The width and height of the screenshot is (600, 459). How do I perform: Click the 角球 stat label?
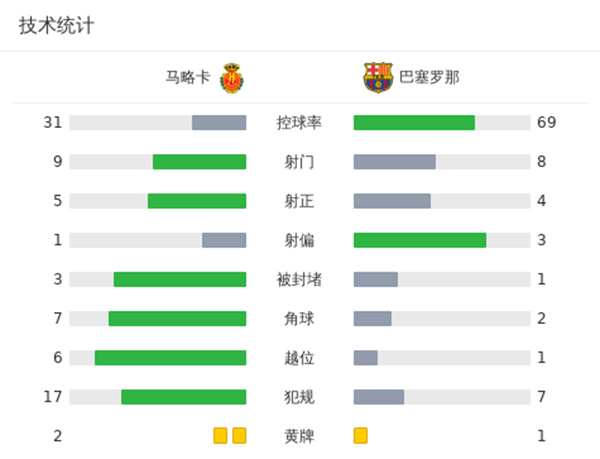click(299, 319)
